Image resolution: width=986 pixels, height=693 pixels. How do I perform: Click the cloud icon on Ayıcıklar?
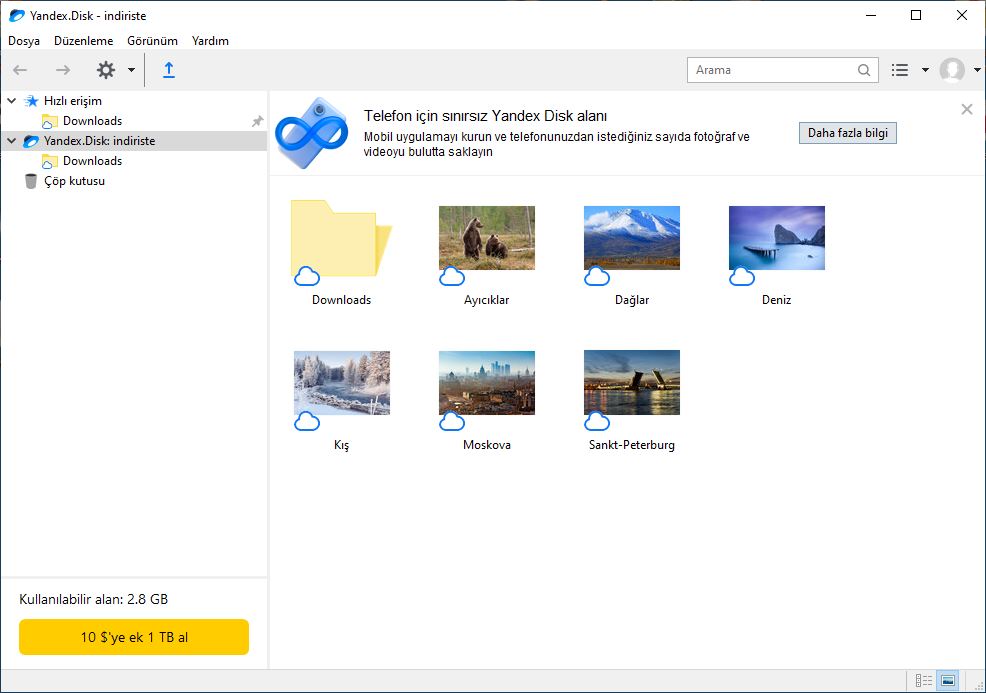tap(452, 276)
